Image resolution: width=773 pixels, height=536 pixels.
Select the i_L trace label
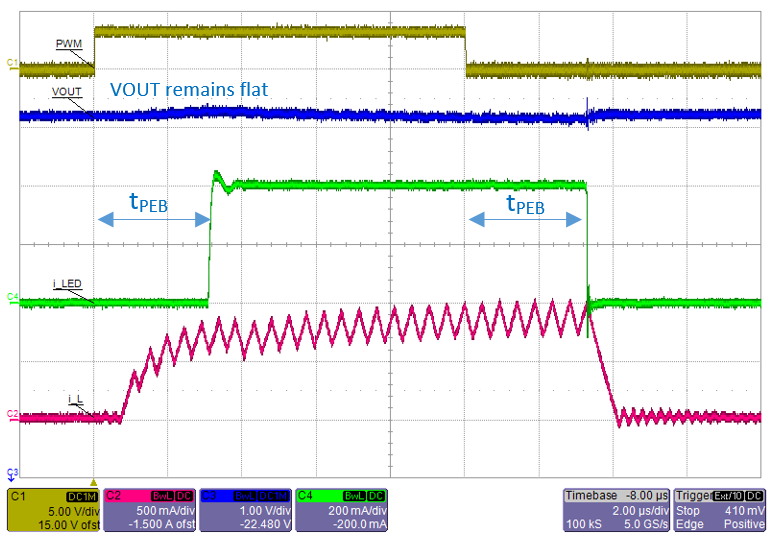[x=75, y=400]
